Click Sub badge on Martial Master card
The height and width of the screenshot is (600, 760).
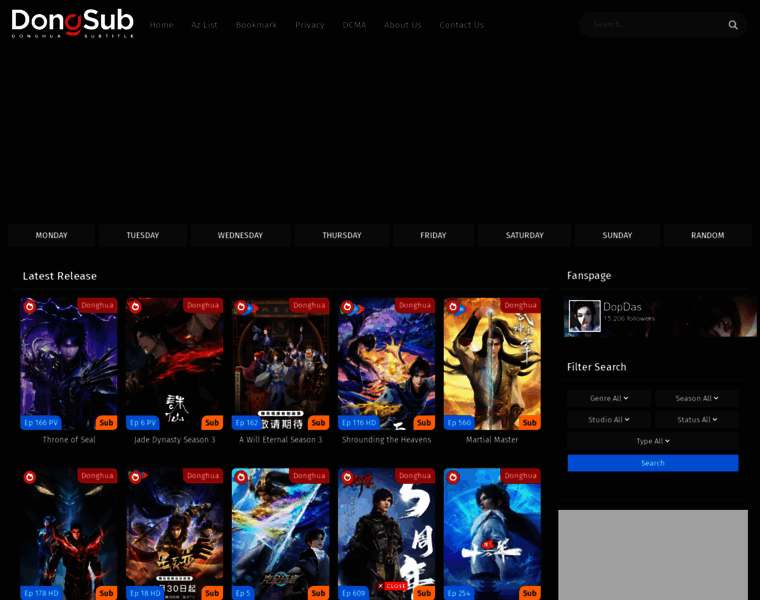pyautogui.click(x=530, y=423)
